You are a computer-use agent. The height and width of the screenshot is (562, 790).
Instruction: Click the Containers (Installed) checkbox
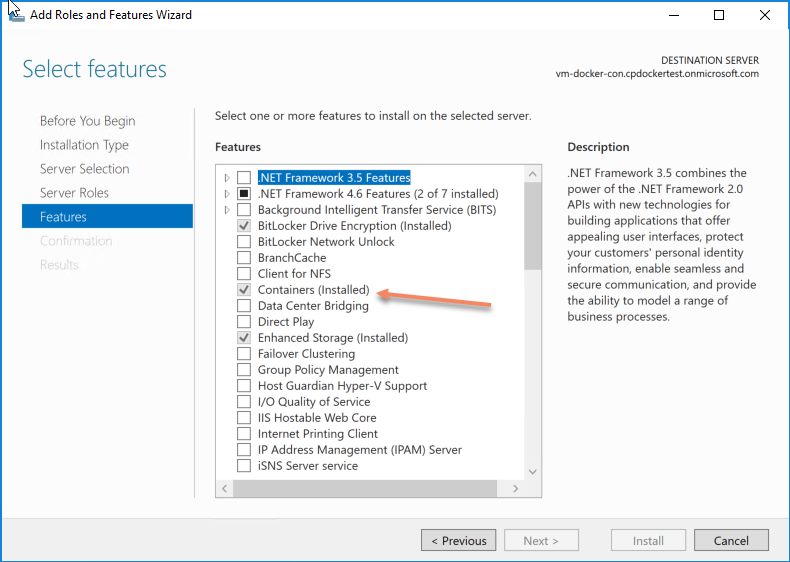[x=244, y=290]
